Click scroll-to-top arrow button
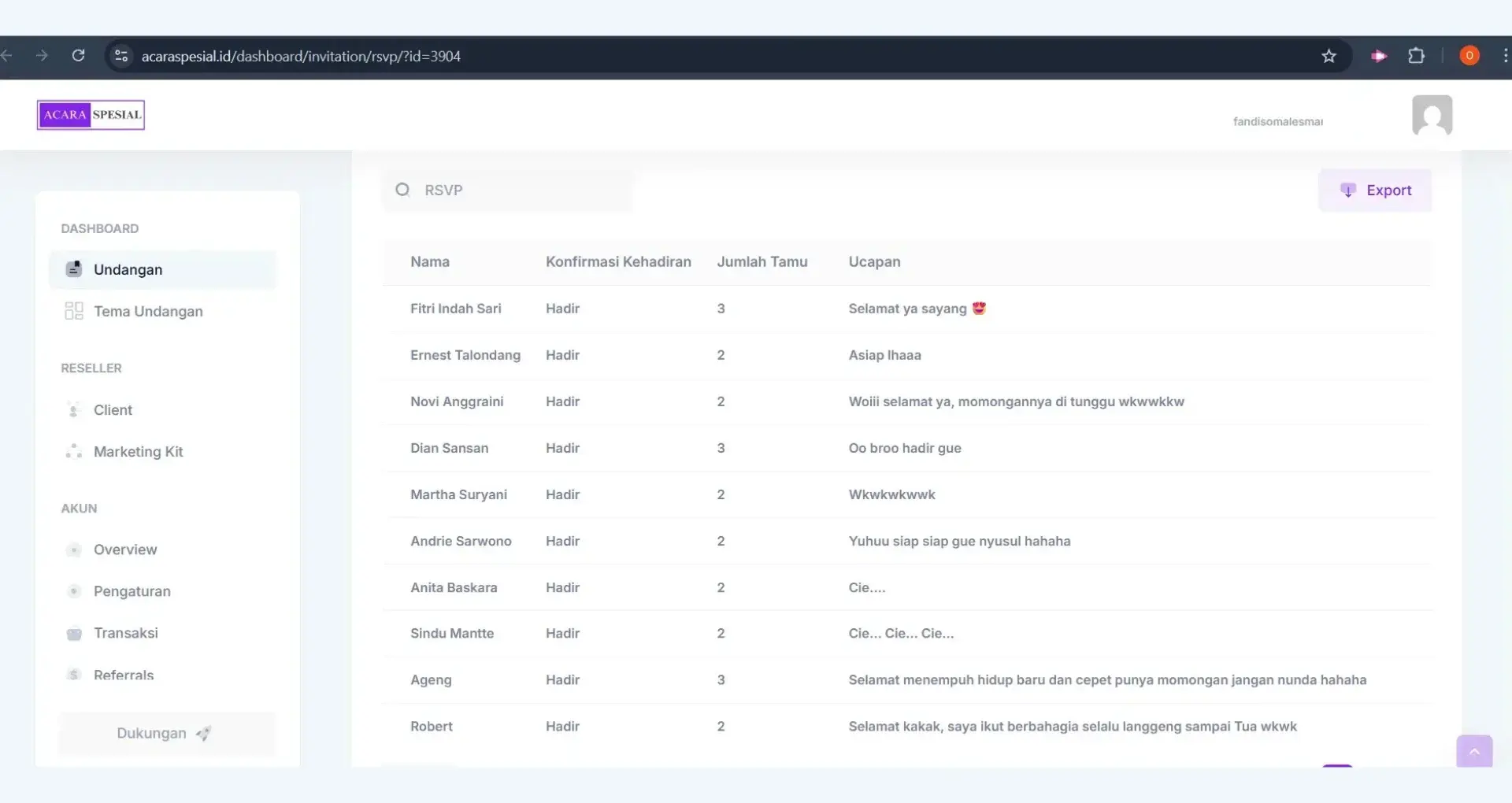 pos(1474,751)
